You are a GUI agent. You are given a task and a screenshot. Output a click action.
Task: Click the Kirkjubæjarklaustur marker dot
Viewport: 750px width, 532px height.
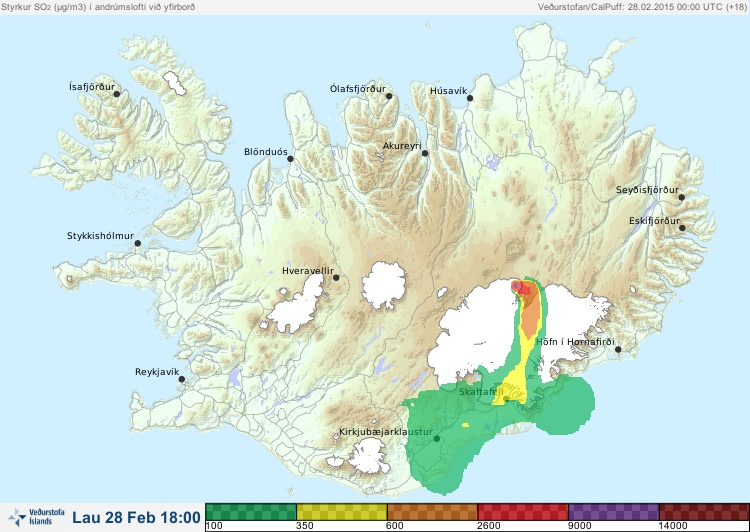click(436, 438)
